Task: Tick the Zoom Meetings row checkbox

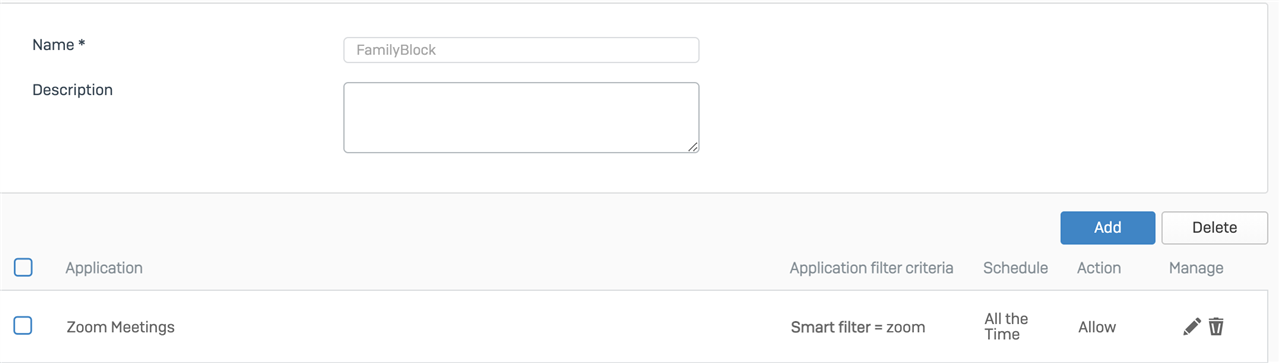Action: click(23, 325)
